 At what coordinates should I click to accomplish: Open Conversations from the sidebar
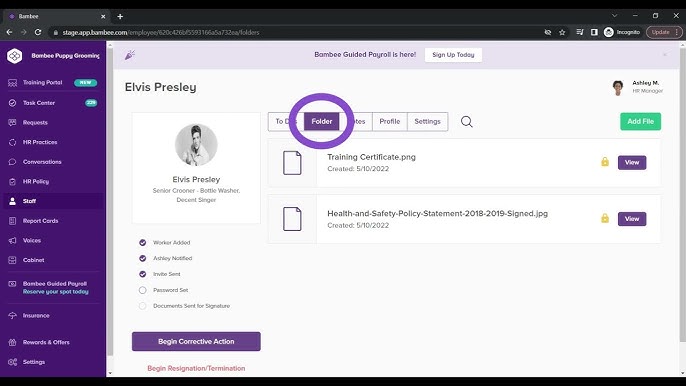pyautogui.click(x=42, y=162)
